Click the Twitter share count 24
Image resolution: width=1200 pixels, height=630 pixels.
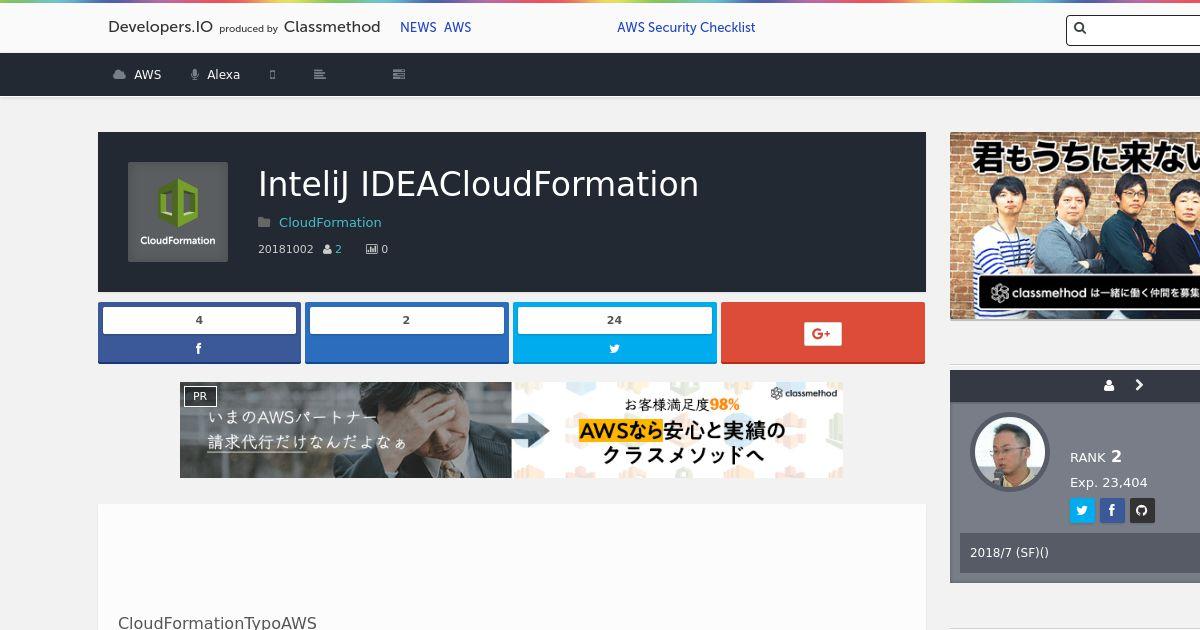pos(615,320)
